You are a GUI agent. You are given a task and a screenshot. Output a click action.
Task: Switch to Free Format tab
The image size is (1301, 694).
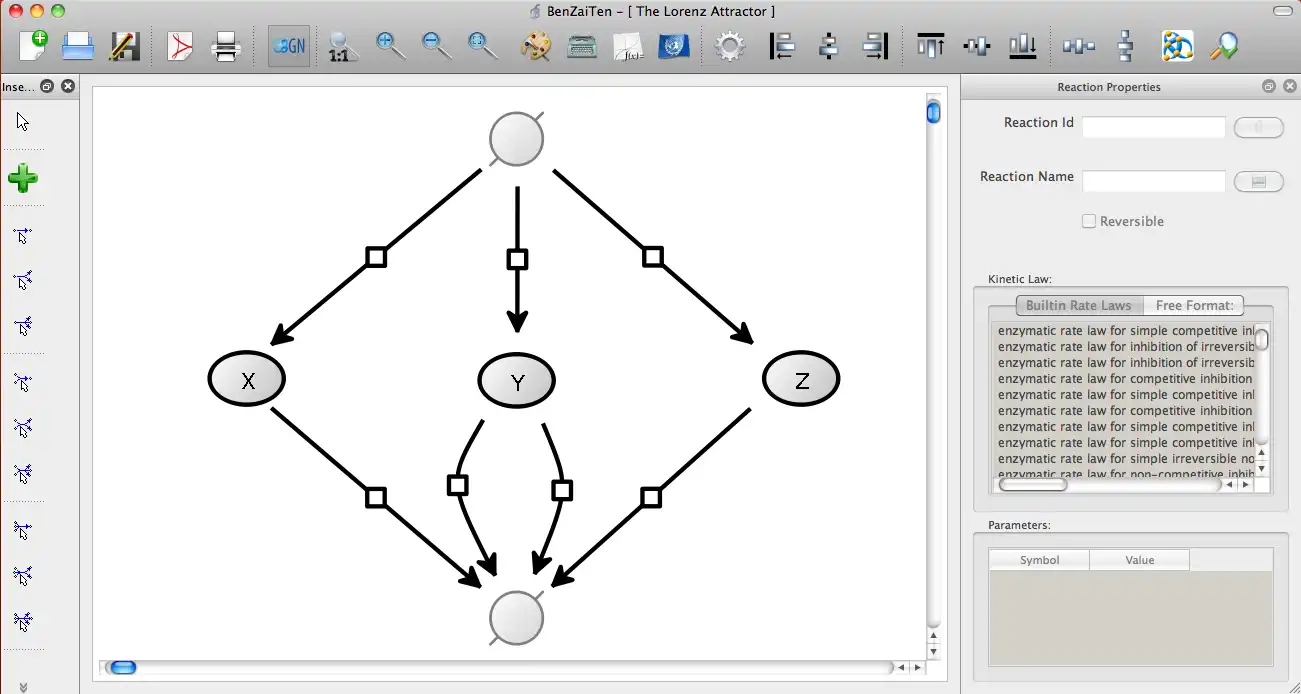tap(1194, 305)
